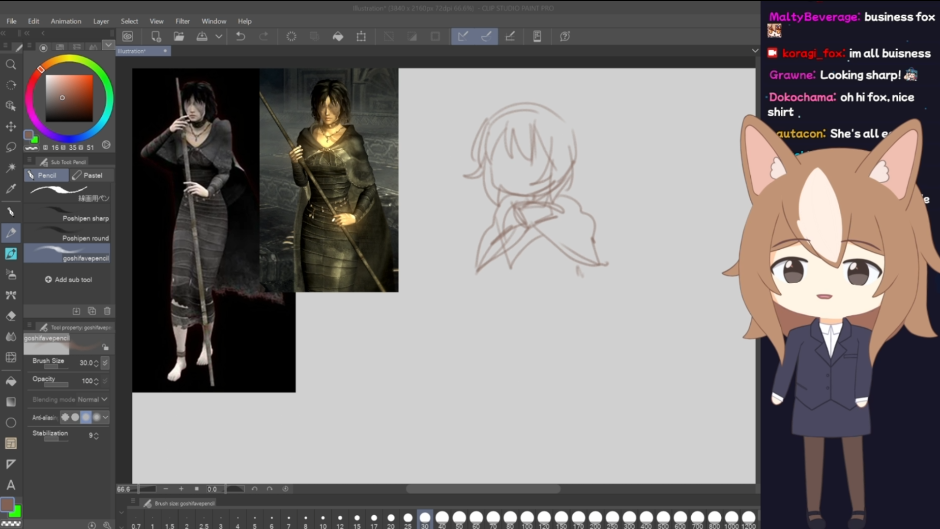Open the Filter menu
940x529 pixels.
182,21
